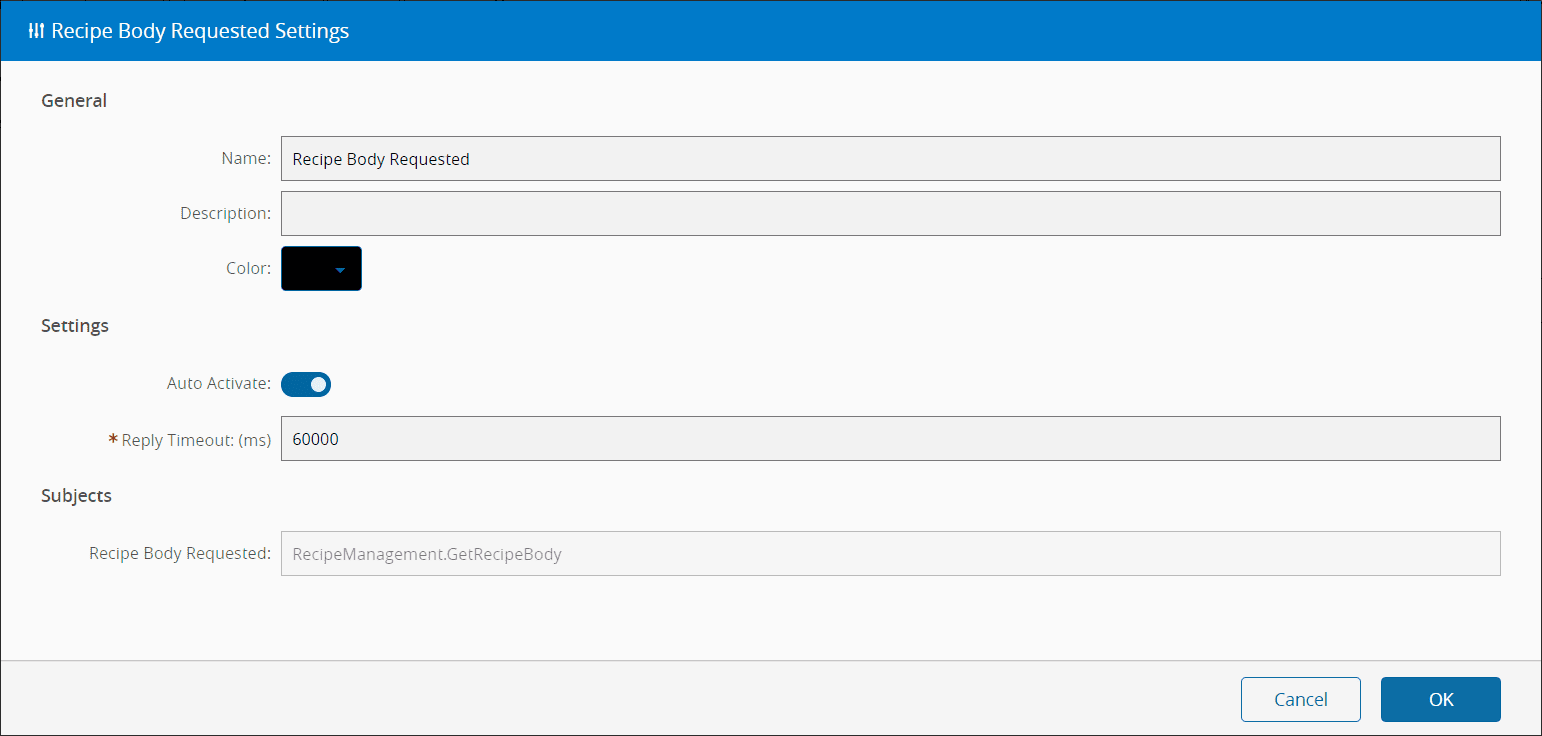Image resolution: width=1542 pixels, height=736 pixels.
Task: Click the Reply Timeout (ms) label
Action: [196, 440]
